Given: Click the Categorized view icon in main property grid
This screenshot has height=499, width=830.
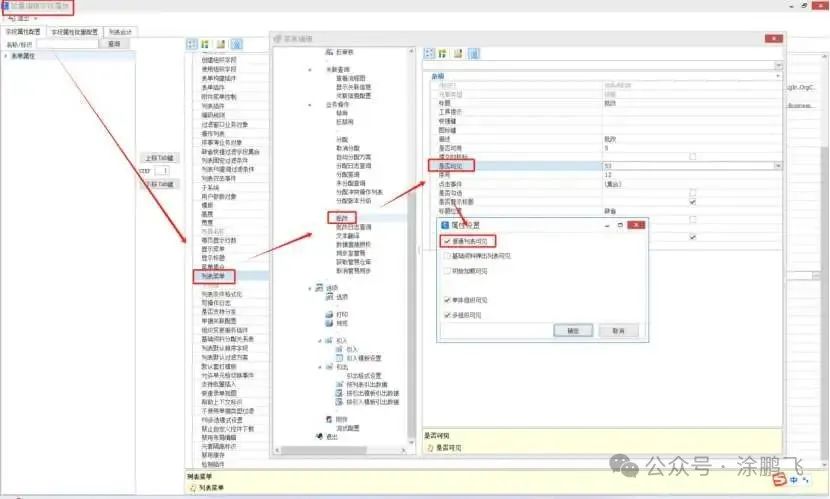Looking at the screenshot, I should [x=192, y=44].
